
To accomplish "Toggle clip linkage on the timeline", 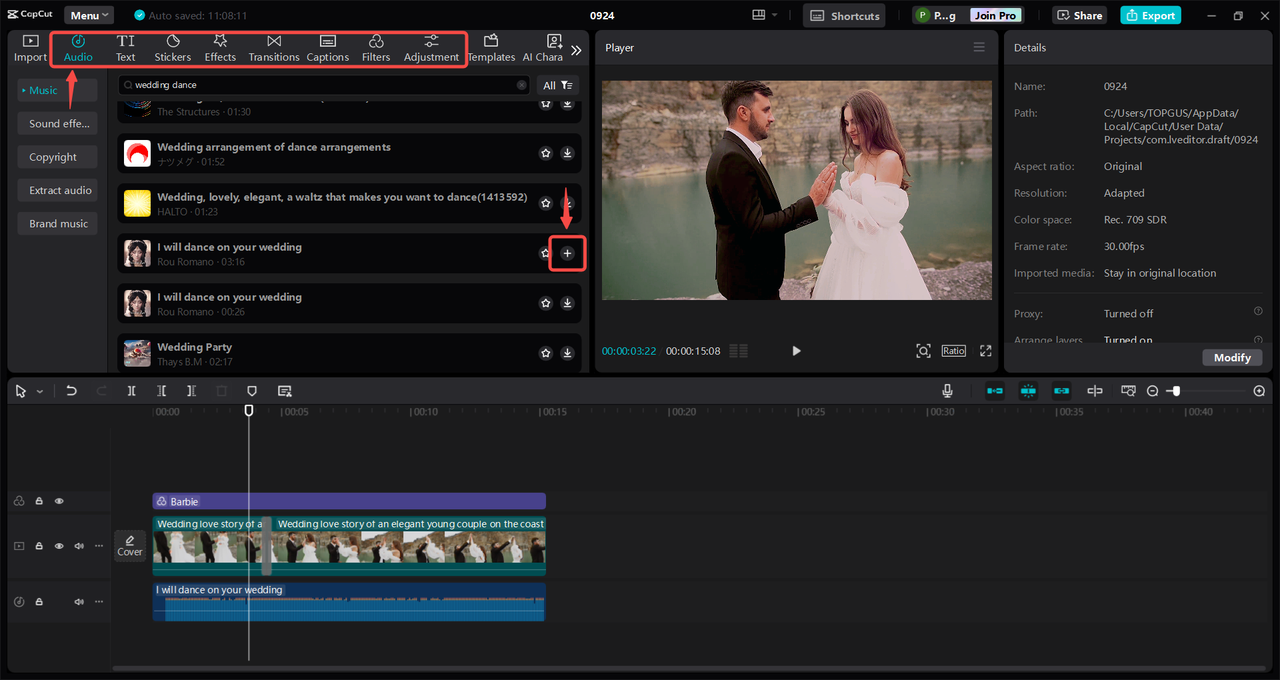I will click(1062, 391).
